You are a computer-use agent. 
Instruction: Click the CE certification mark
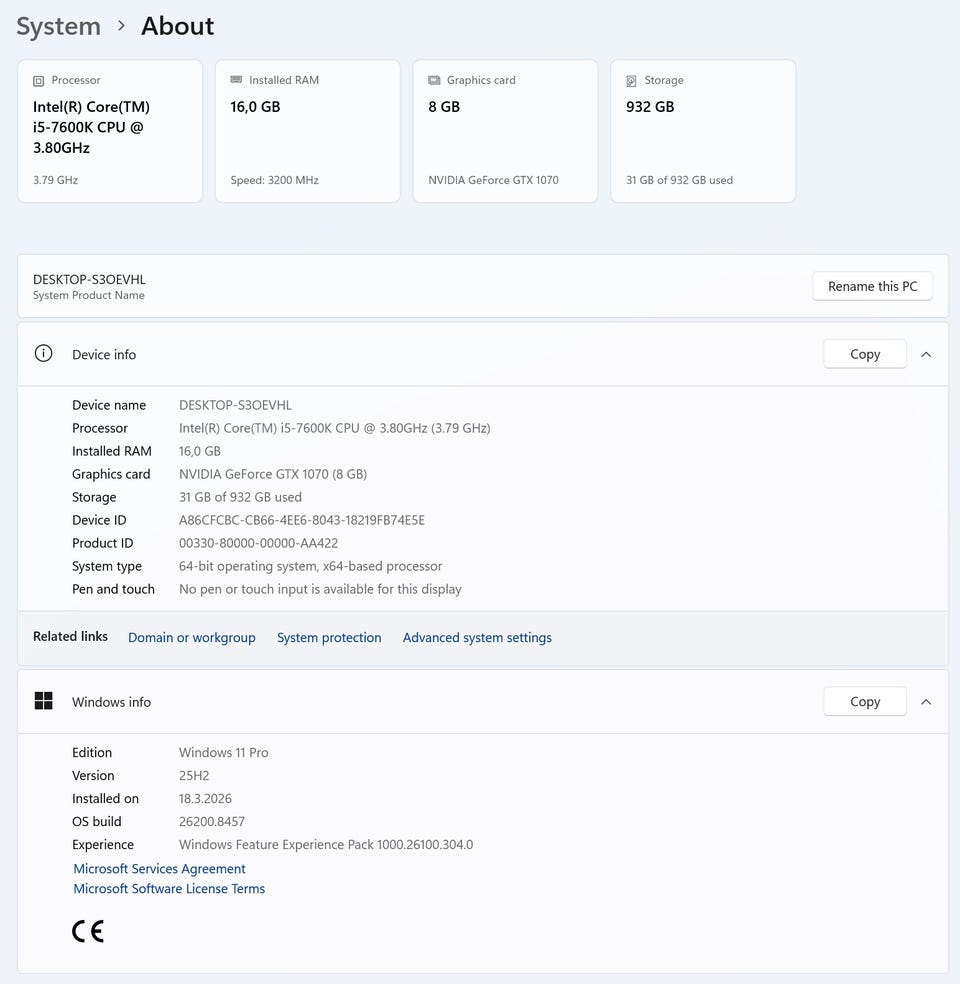88,931
